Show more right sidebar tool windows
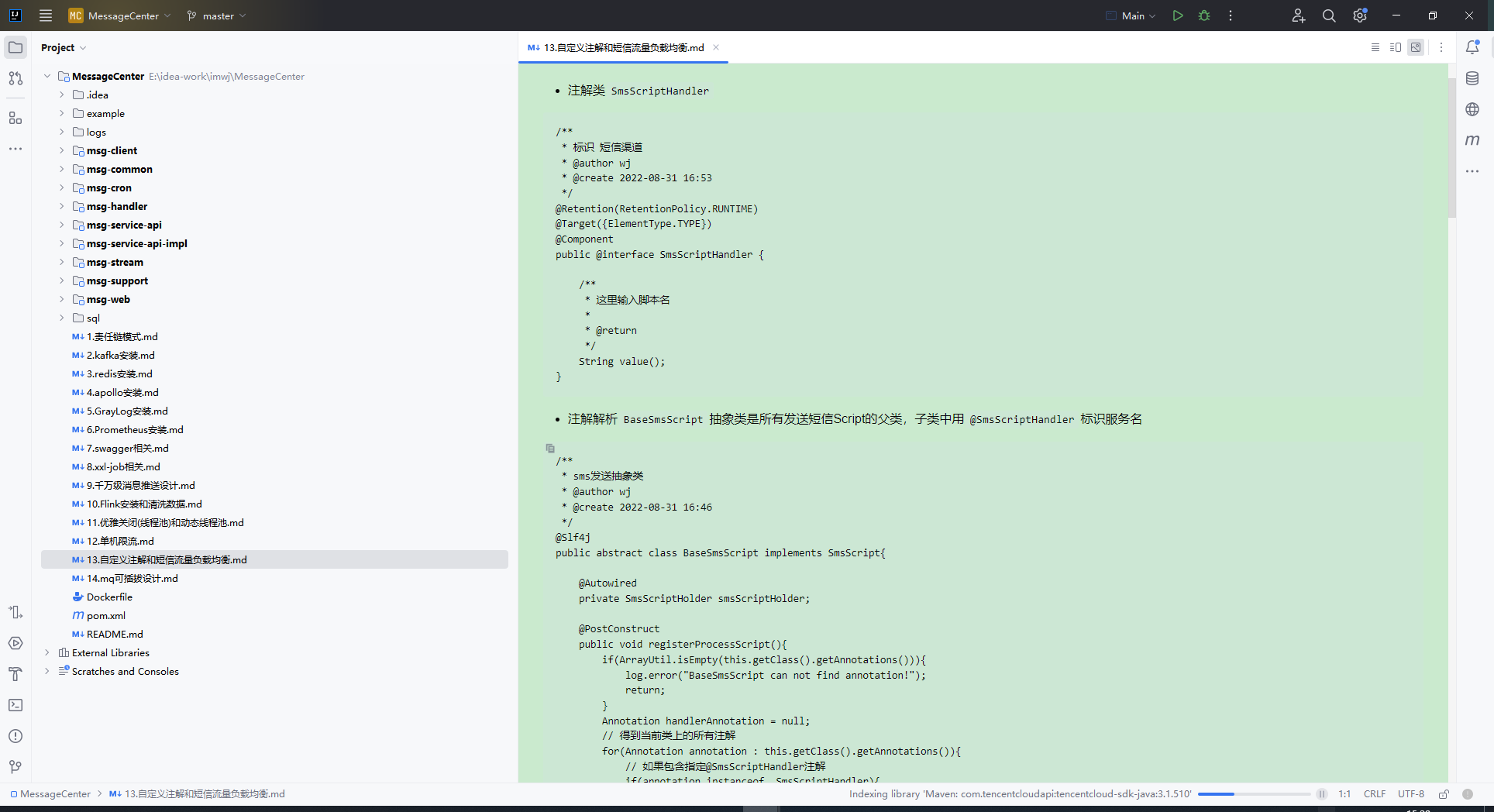Image resolution: width=1494 pixels, height=812 pixels. (x=1472, y=171)
